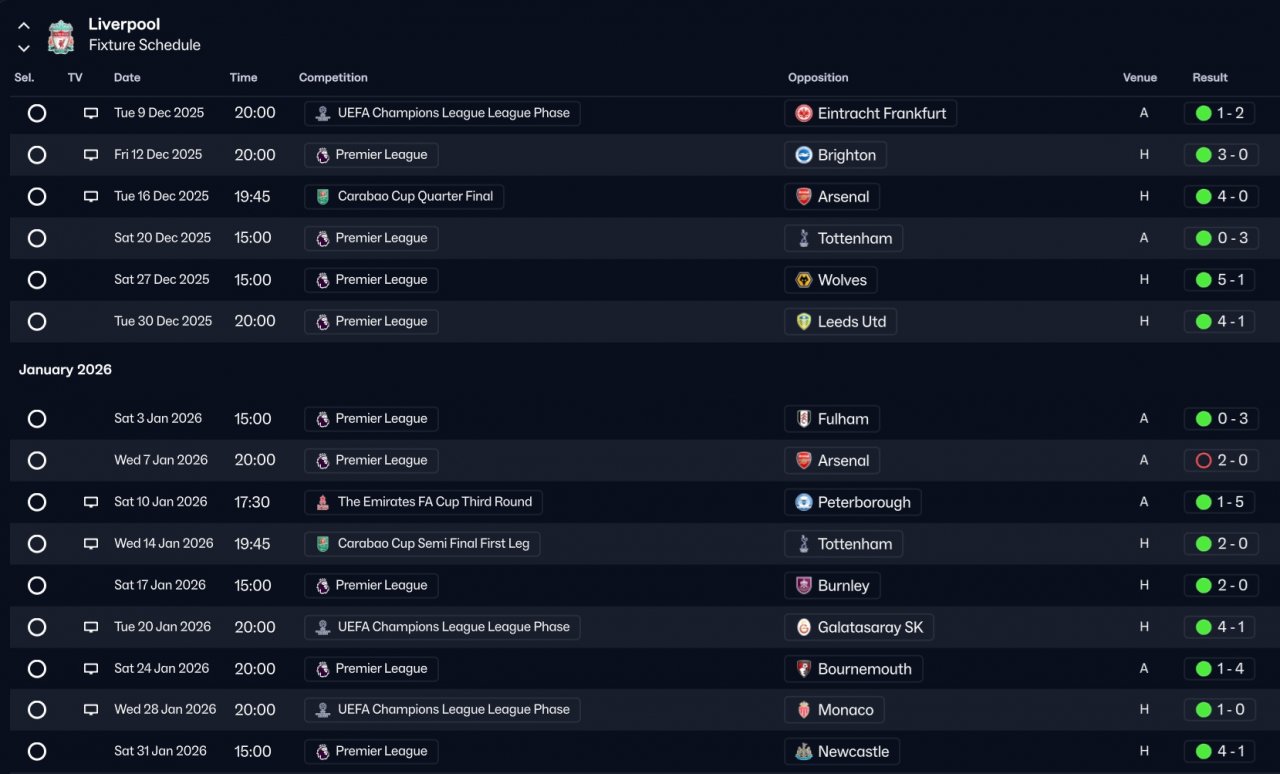This screenshot has height=774, width=1280.
Task: Click the Eintracht Frankfurt club badge
Action: pos(803,113)
